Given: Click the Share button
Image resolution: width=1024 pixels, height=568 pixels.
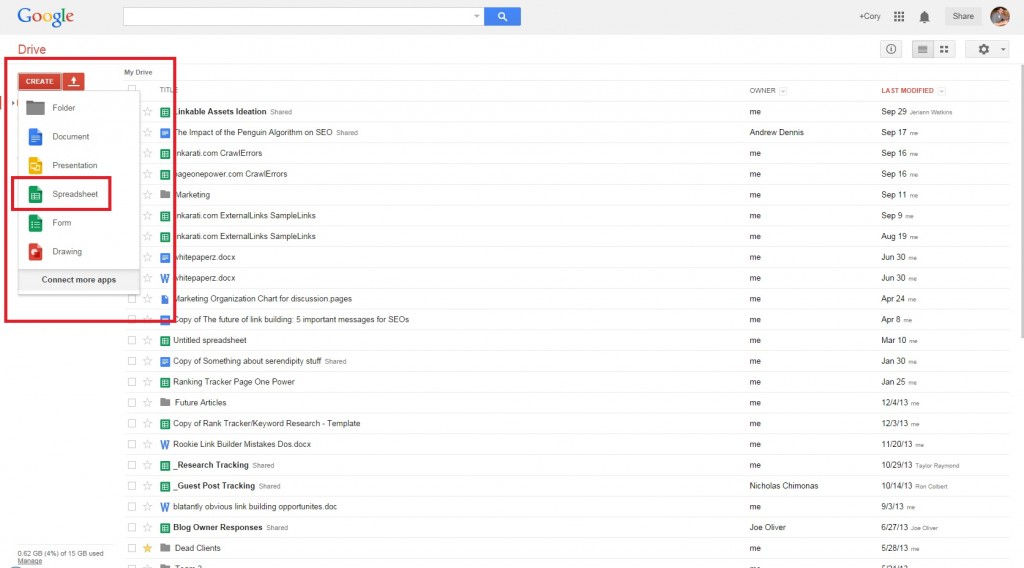Looking at the screenshot, I should tap(963, 16).
